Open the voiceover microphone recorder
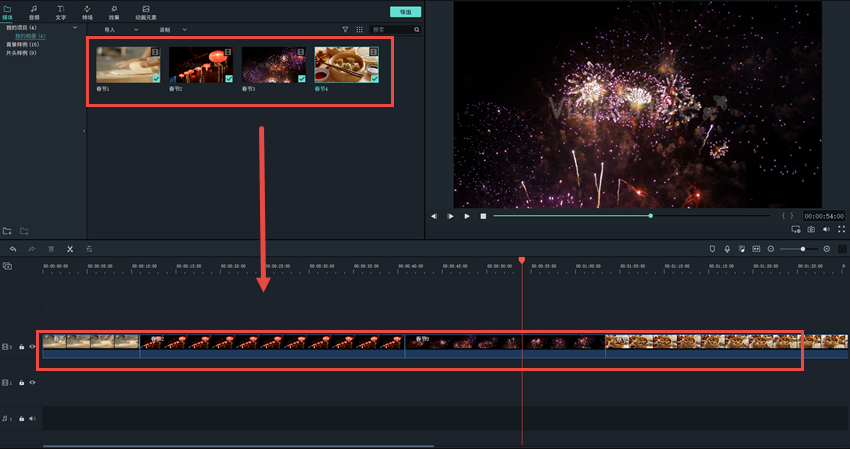 click(727, 248)
